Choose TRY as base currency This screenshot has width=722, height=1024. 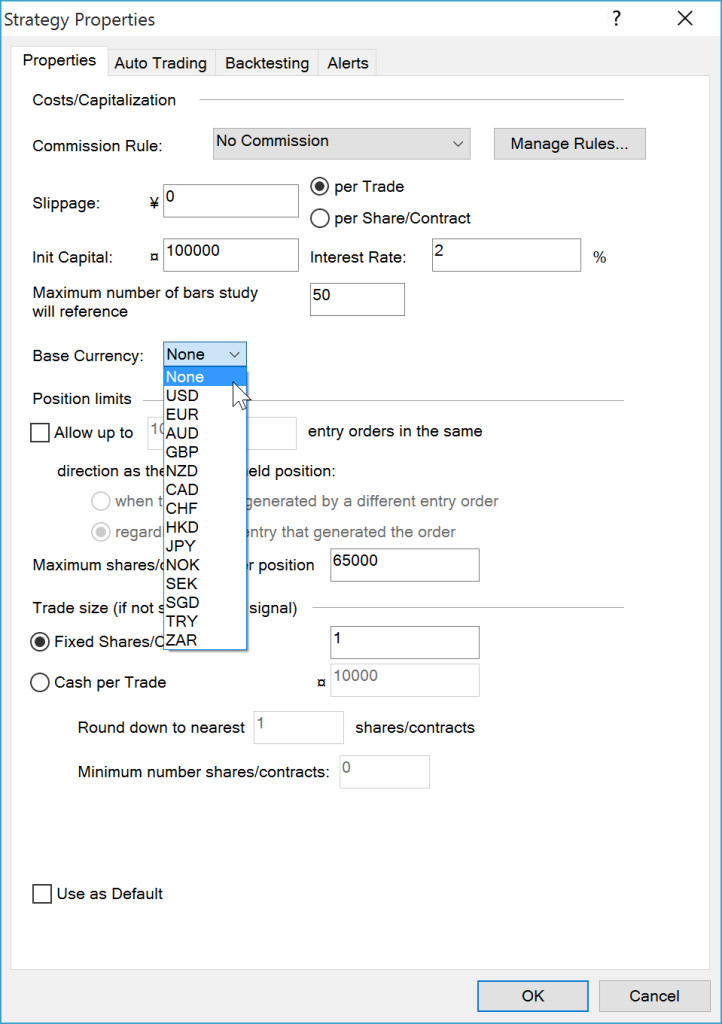[x=205, y=621]
